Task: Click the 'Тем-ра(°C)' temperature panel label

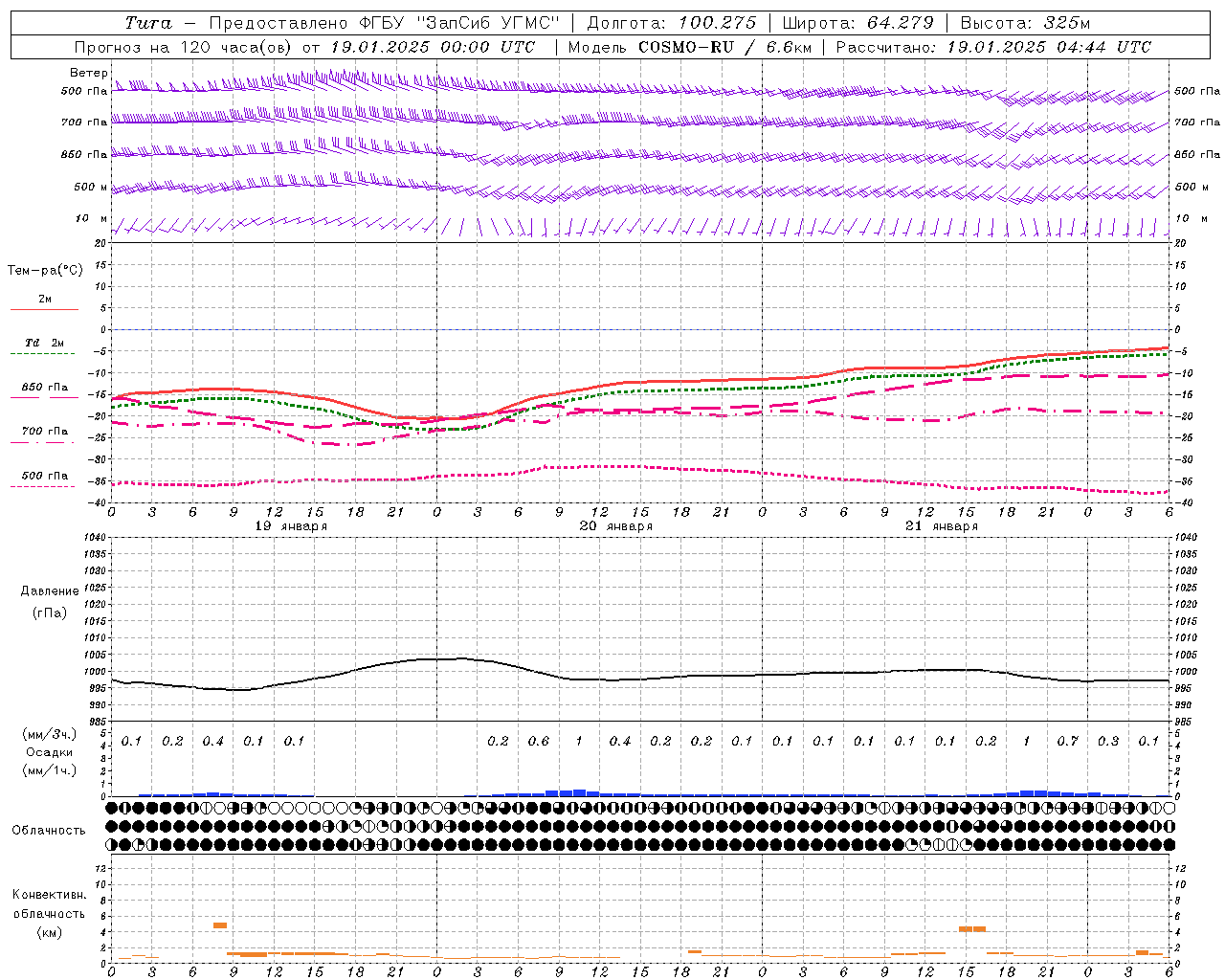Action: [45, 271]
